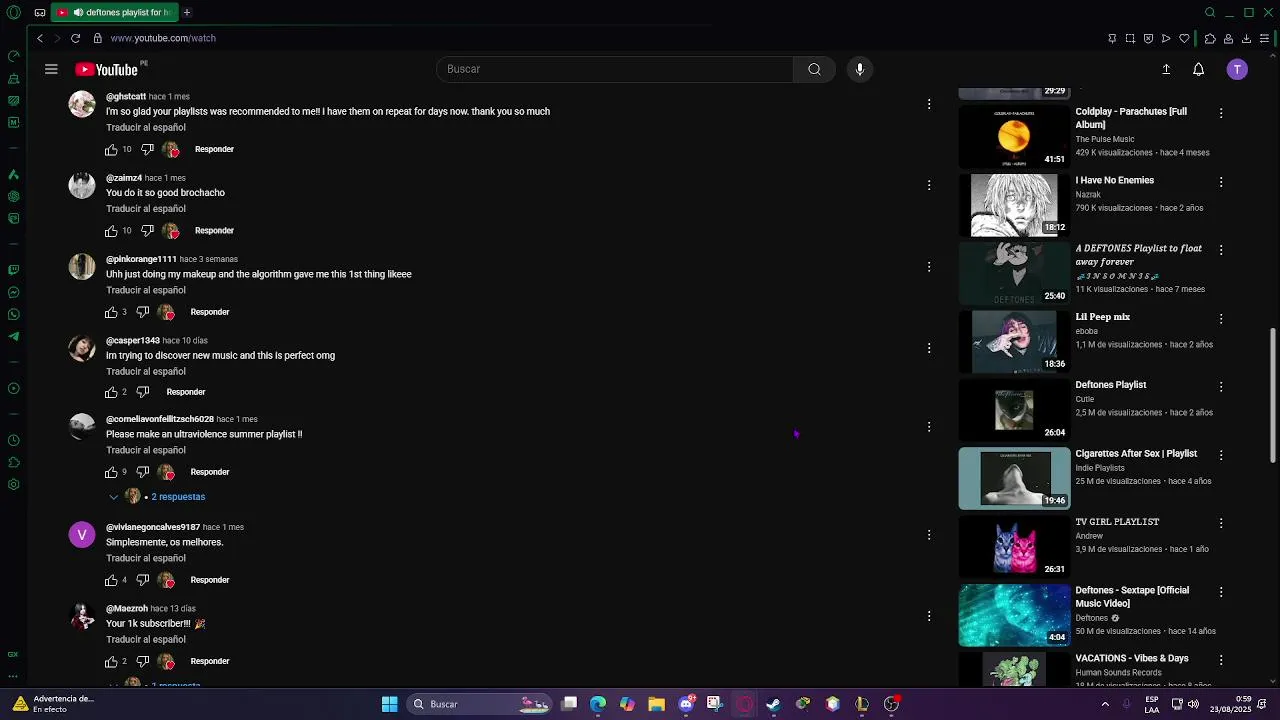Open the notifications bell

1198,69
